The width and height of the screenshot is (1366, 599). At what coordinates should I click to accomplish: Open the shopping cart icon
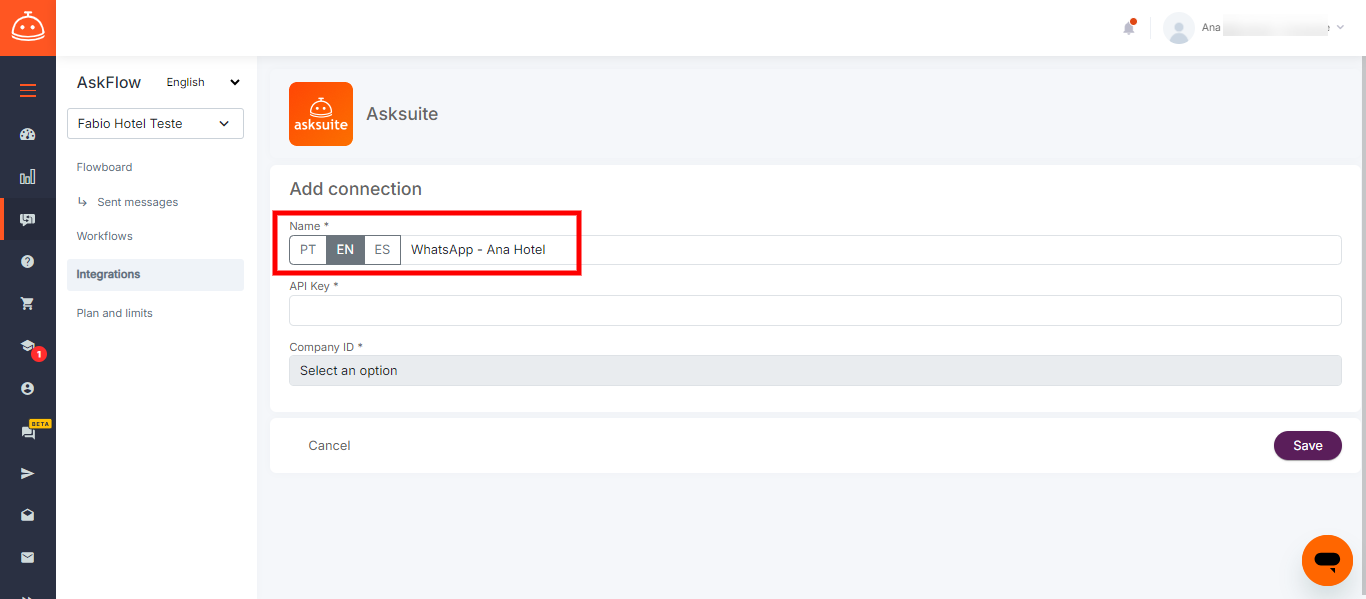28,303
